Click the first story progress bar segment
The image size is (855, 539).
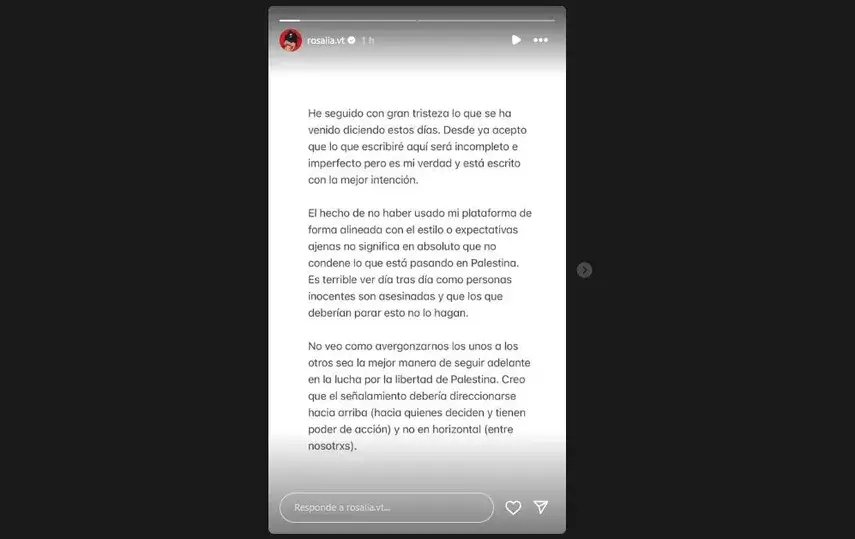click(x=348, y=20)
